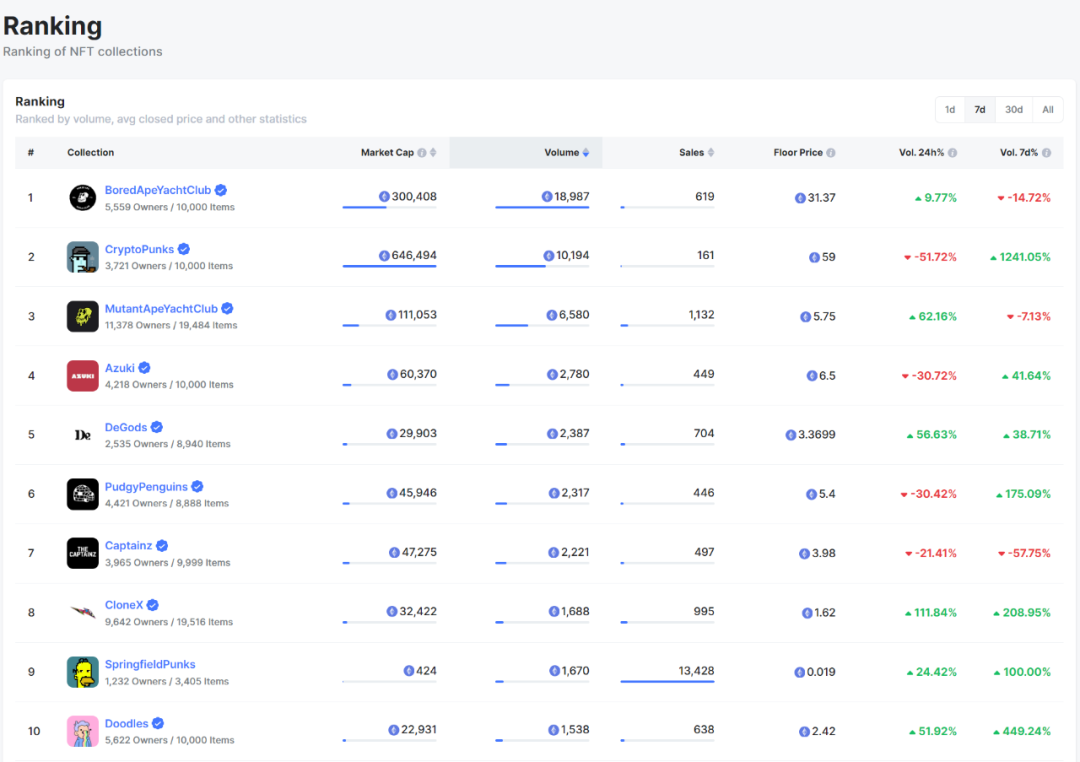This screenshot has height=762, width=1080.
Task: Click verified badge next to Captainz
Action: coord(162,546)
